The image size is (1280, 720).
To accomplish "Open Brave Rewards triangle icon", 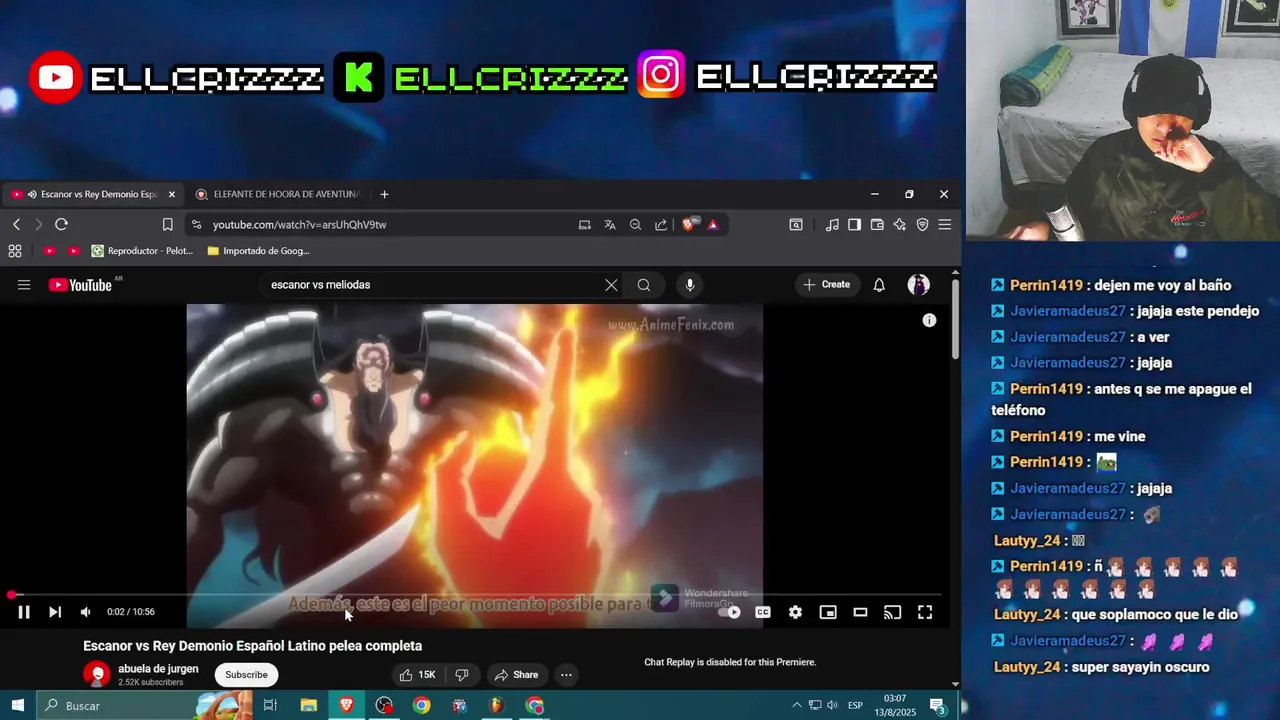I will coord(713,225).
